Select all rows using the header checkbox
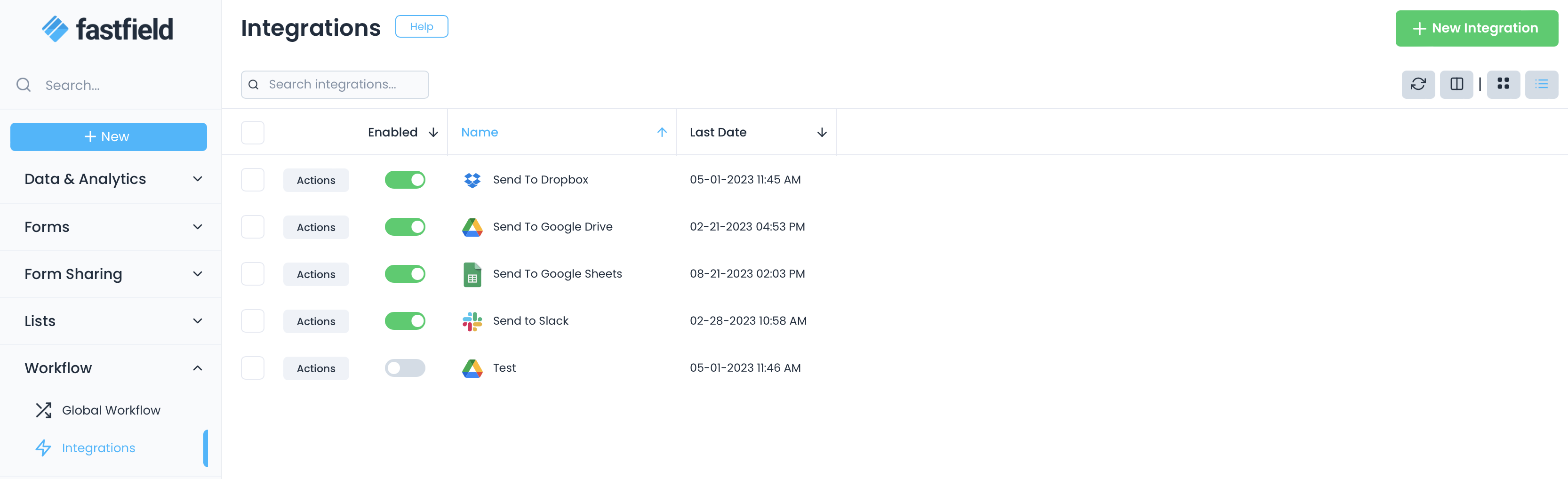This screenshot has height=479, width=1568. (x=252, y=132)
